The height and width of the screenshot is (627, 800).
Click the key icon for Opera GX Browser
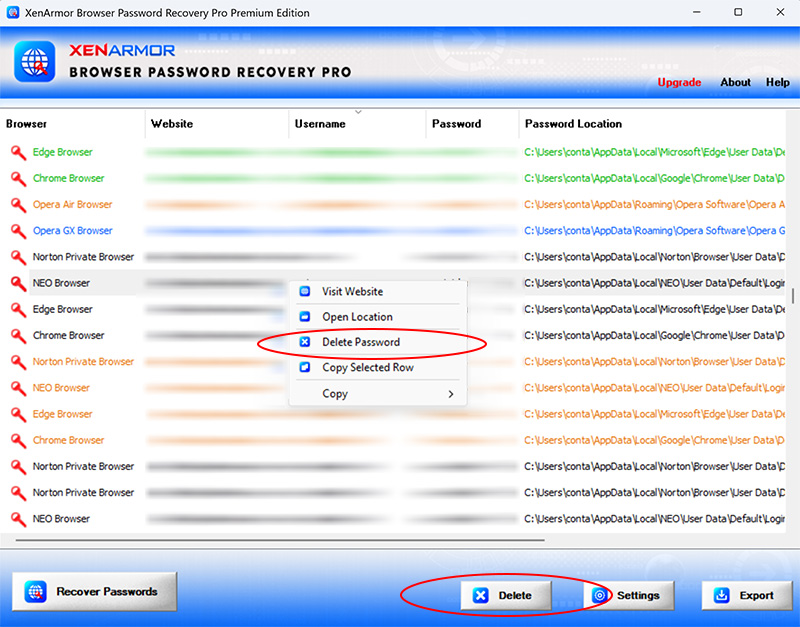[x=17, y=231]
